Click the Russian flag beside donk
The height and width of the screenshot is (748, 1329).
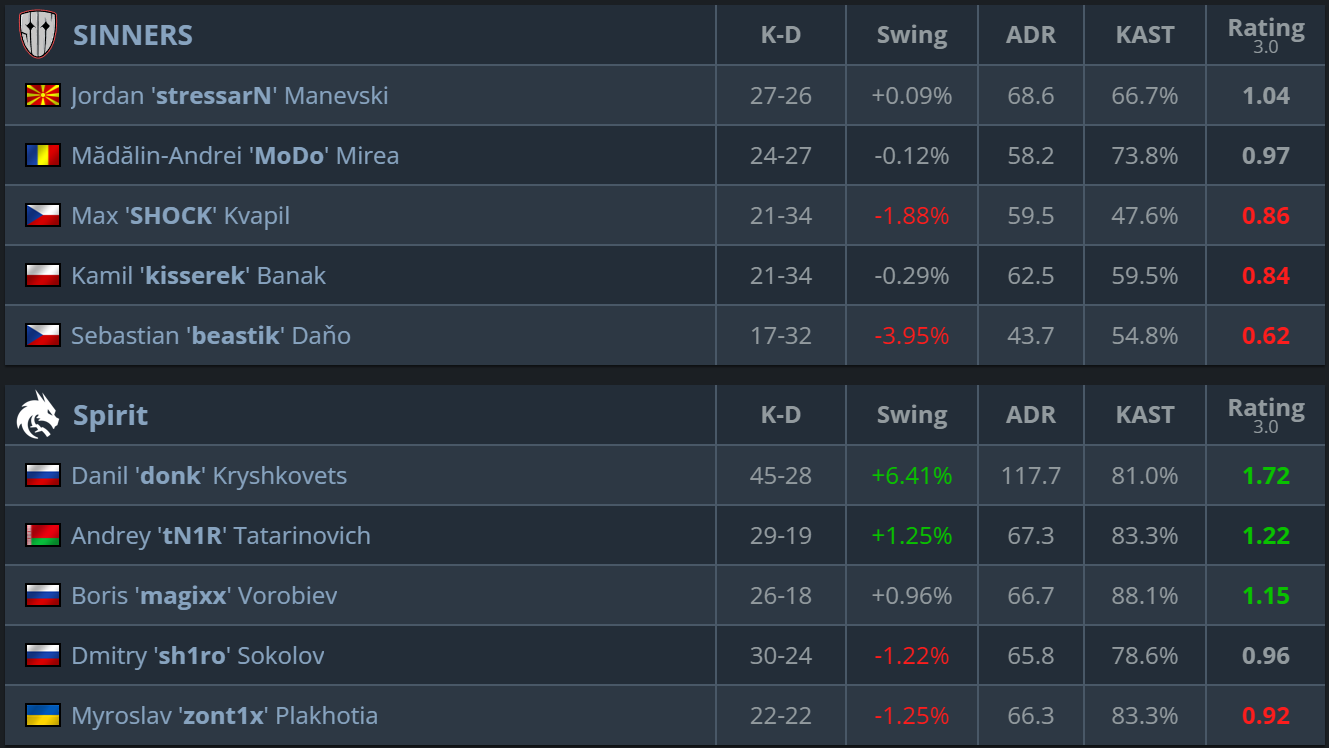pyautogui.click(x=43, y=476)
